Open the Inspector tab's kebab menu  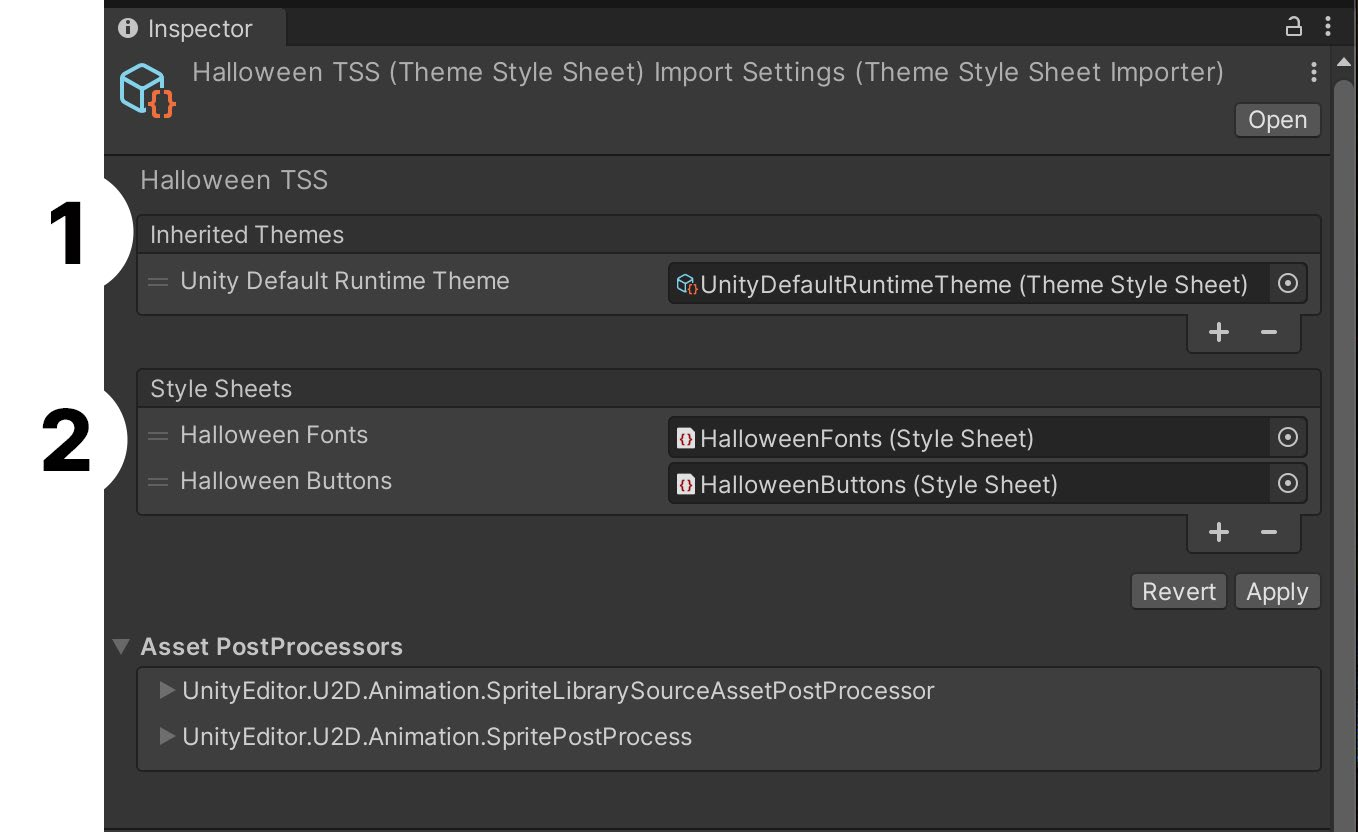pos(1327,27)
